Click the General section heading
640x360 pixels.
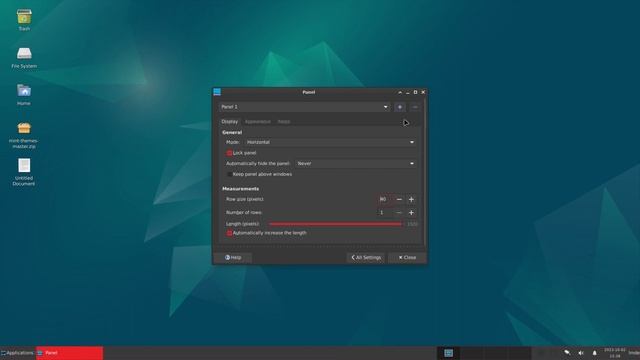click(232, 132)
